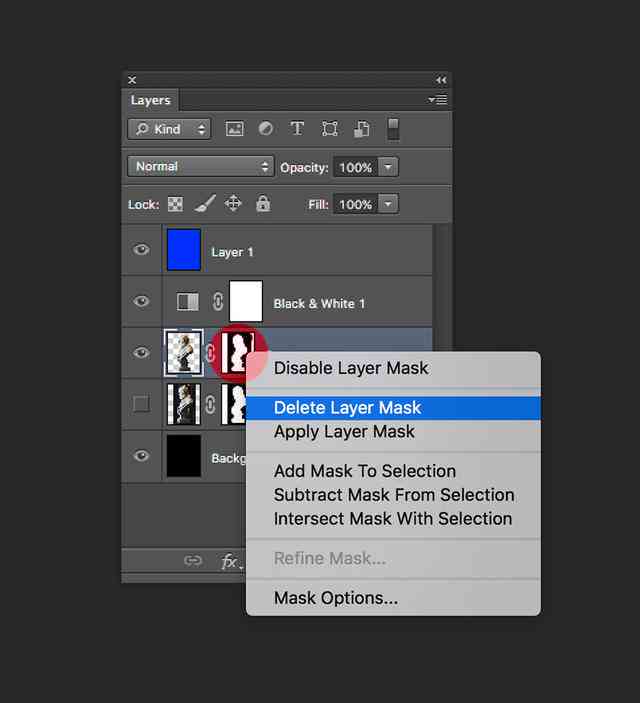Select the Layers tab
640x703 pixels.
click(151, 100)
